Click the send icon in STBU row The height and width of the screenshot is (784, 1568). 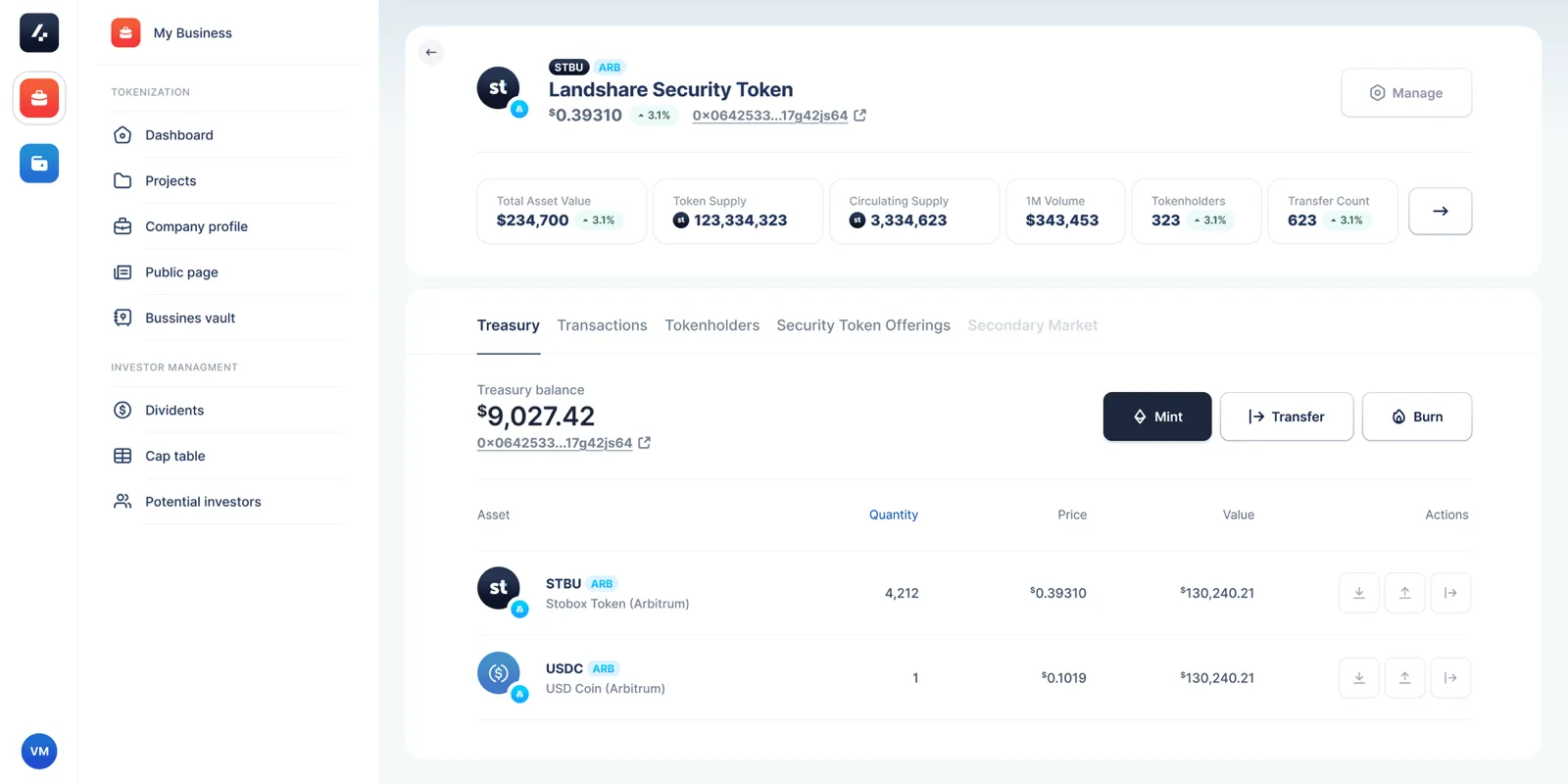point(1450,593)
